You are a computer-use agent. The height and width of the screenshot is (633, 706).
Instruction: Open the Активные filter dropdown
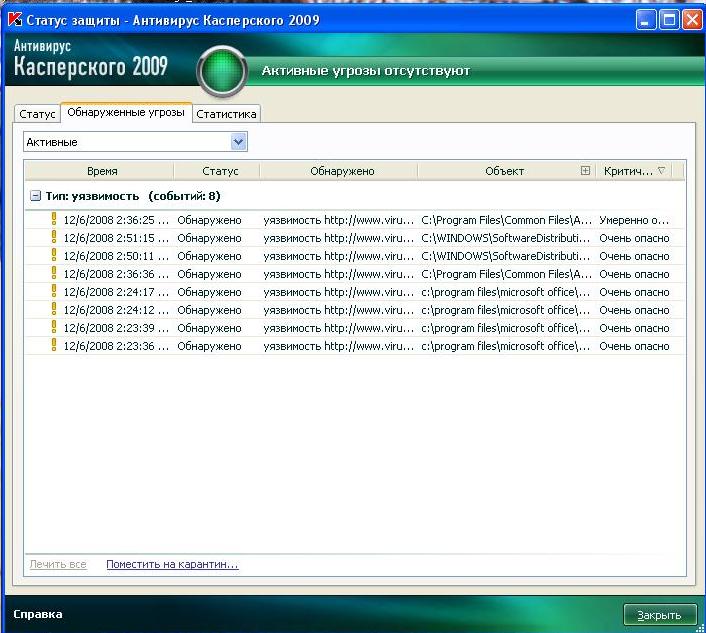point(238,142)
